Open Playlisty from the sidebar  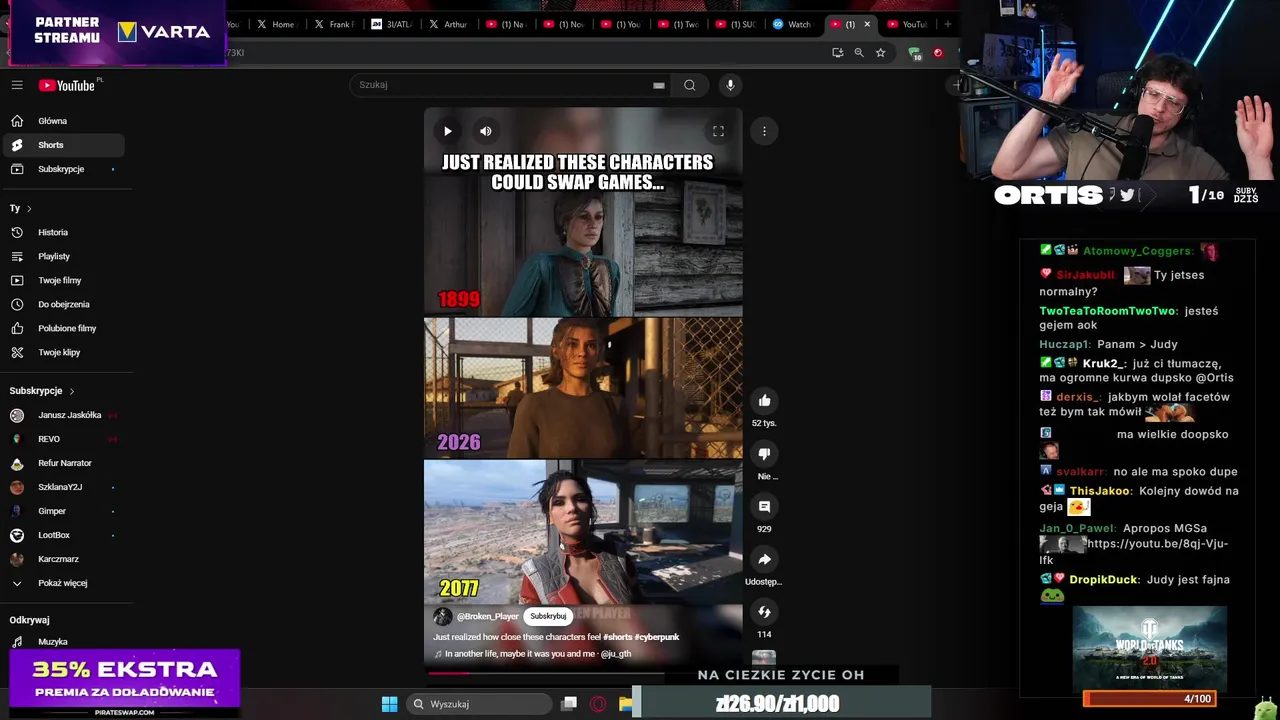click(x=62, y=256)
